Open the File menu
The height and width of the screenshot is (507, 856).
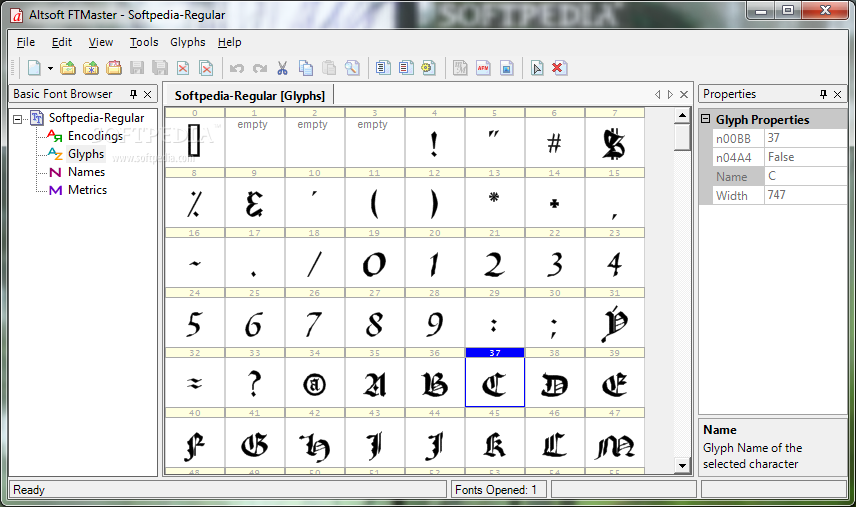coord(26,42)
